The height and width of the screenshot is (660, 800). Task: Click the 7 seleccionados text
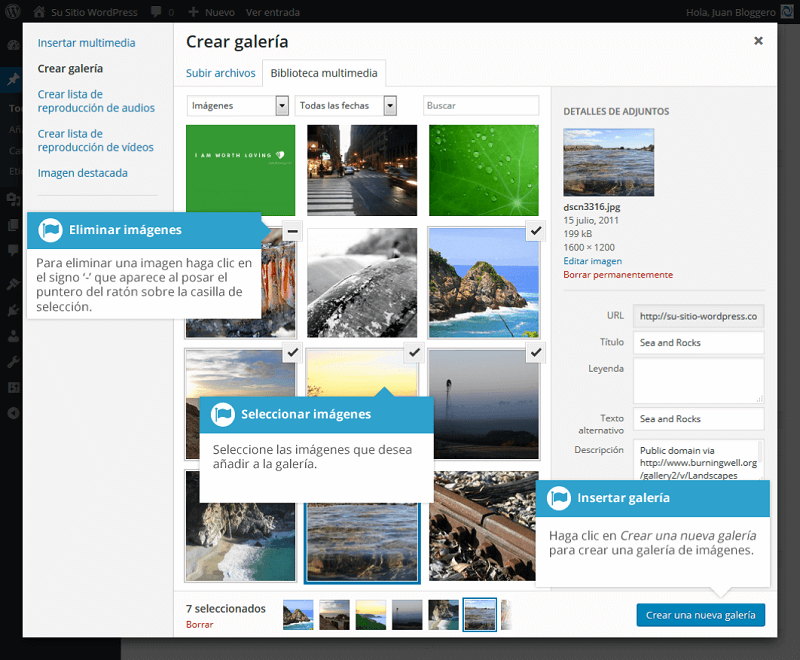tap(226, 608)
